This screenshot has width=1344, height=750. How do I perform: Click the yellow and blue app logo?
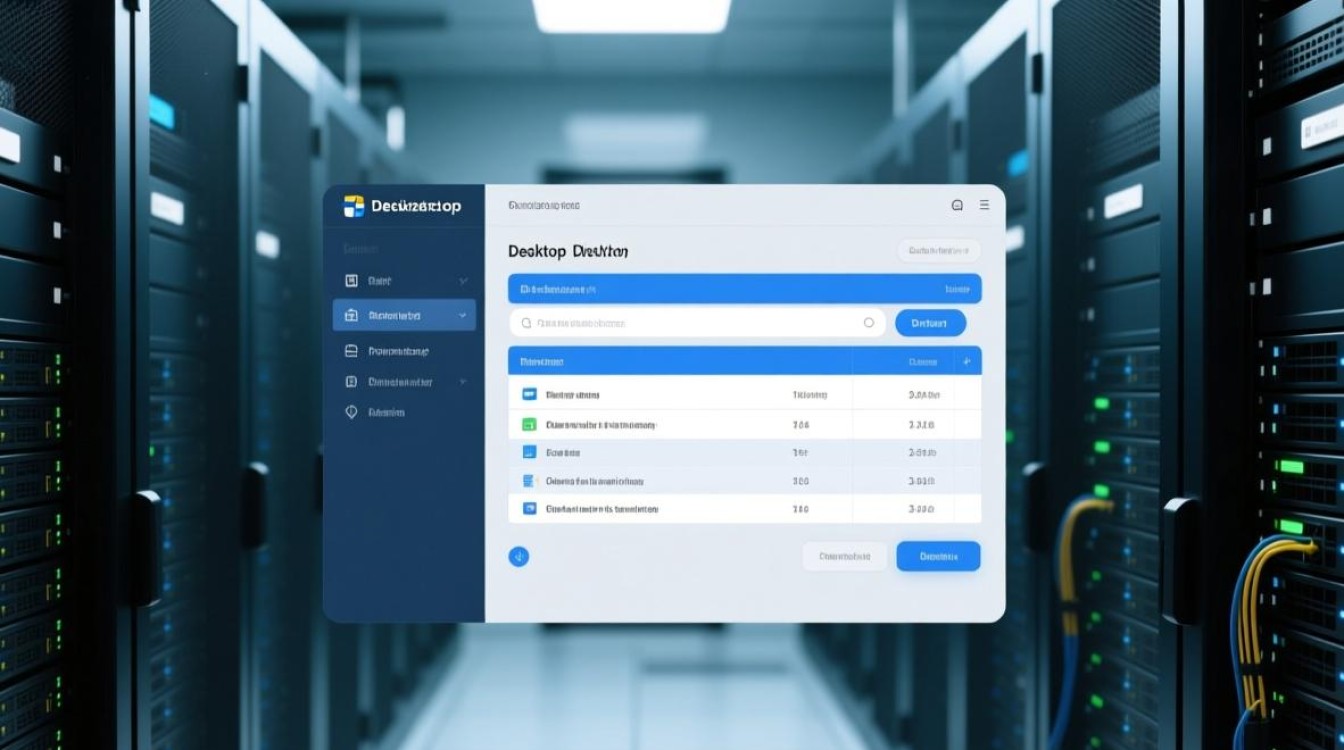tap(354, 206)
